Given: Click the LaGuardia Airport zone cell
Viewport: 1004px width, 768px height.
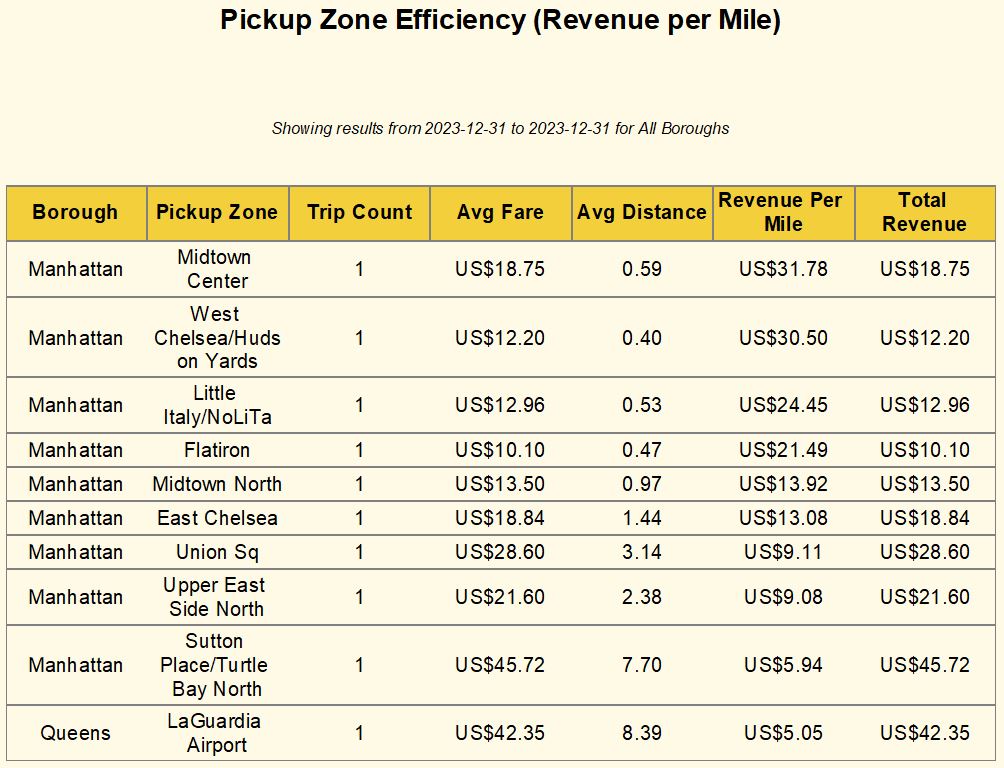Looking at the screenshot, I should pyautogui.click(x=217, y=733).
